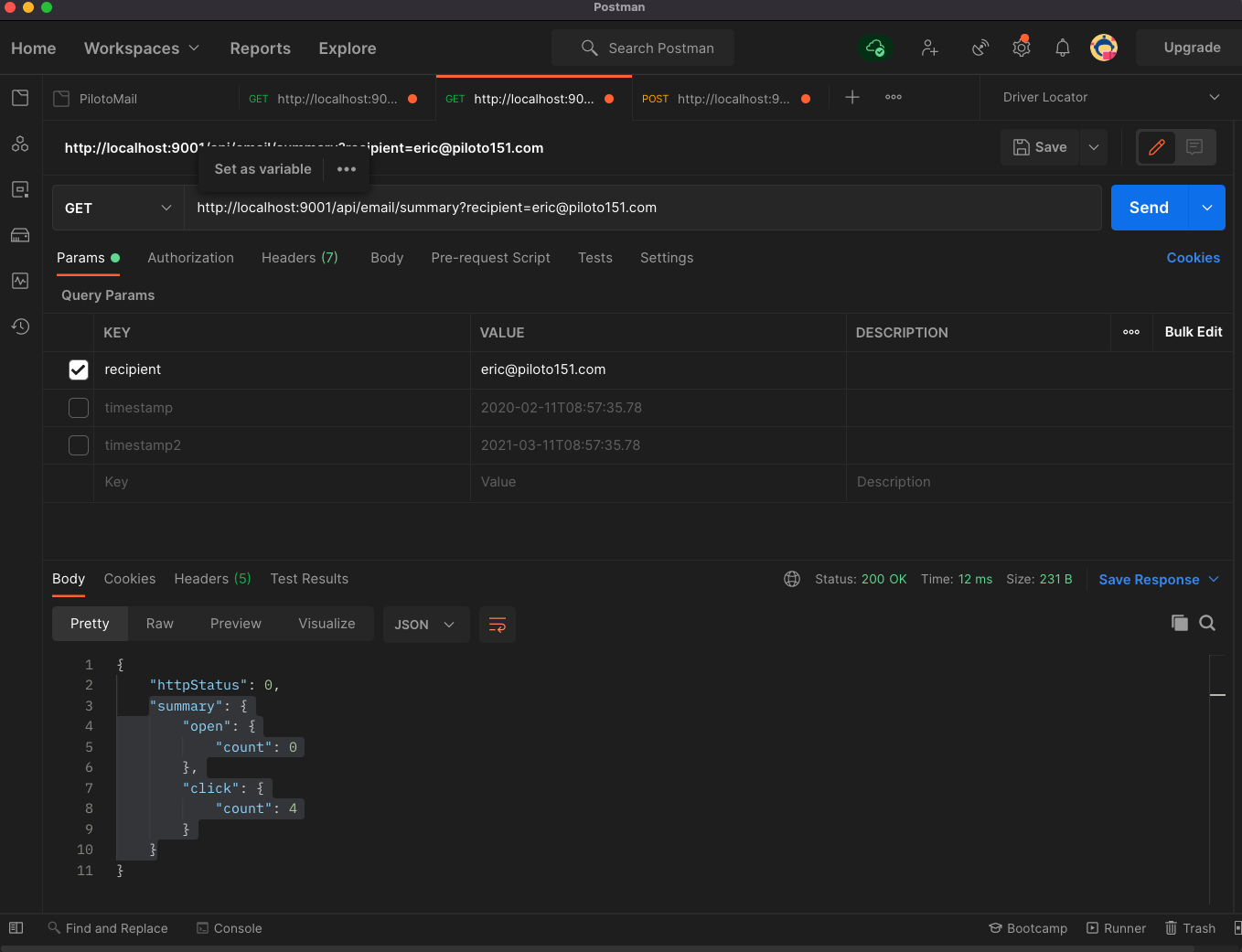Open response Headers (5) tab
The width and height of the screenshot is (1242, 952).
[x=212, y=579]
